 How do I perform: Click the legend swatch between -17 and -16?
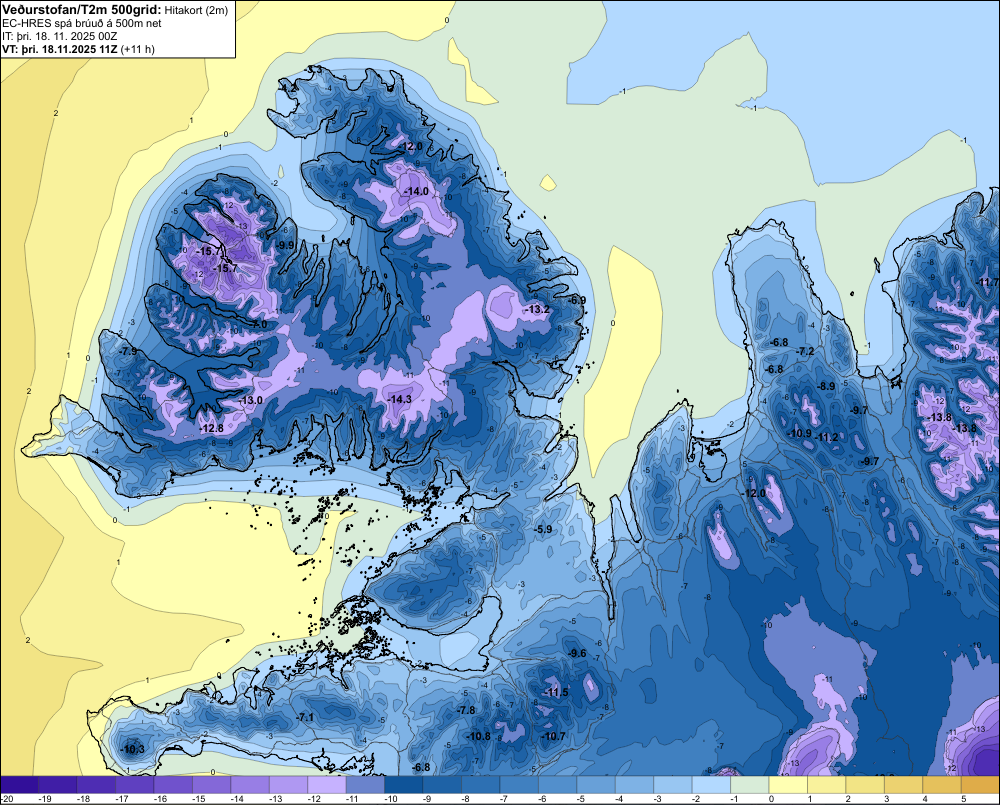135,784
